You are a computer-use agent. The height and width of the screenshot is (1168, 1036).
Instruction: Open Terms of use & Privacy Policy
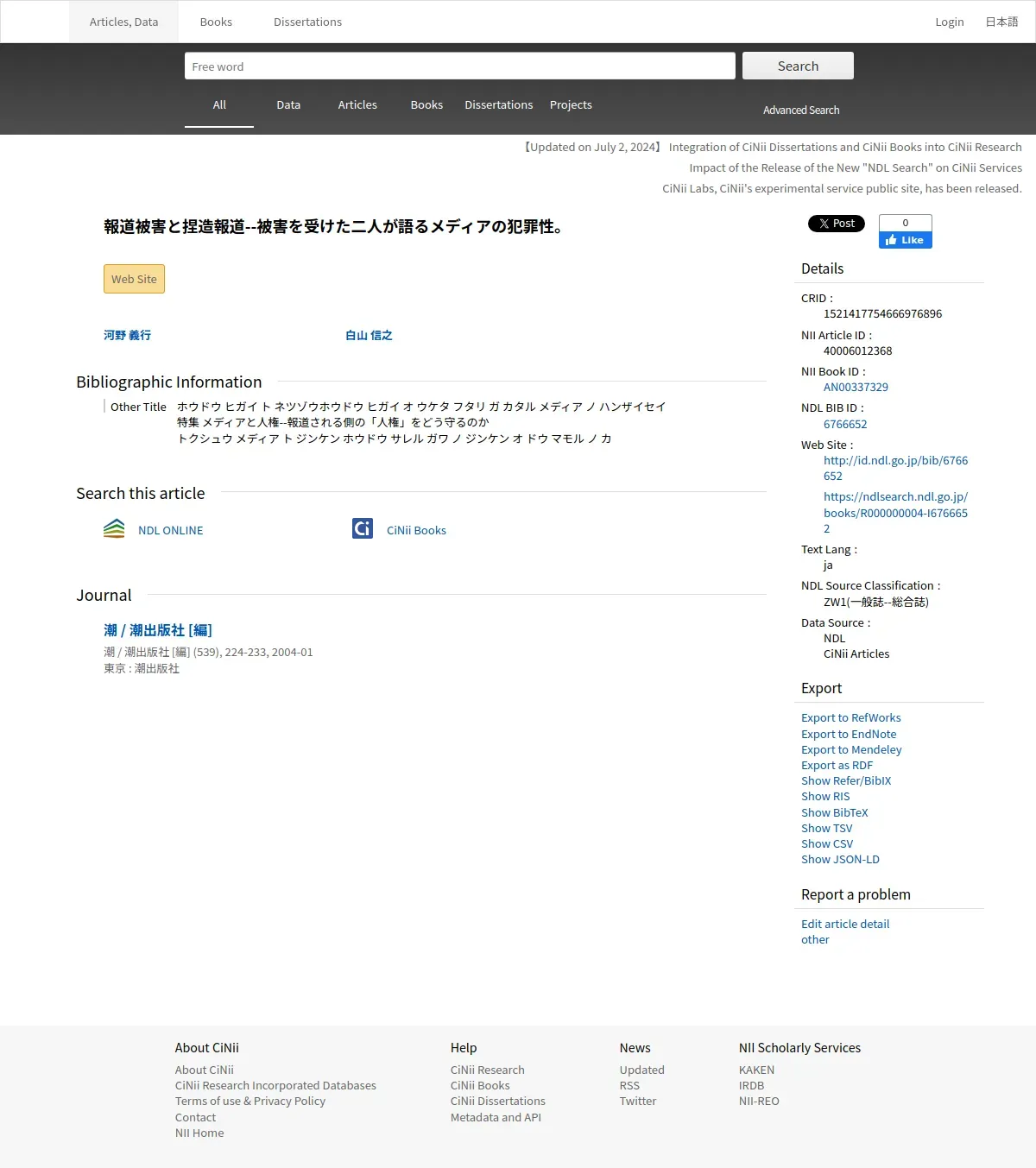[250, 1101]
